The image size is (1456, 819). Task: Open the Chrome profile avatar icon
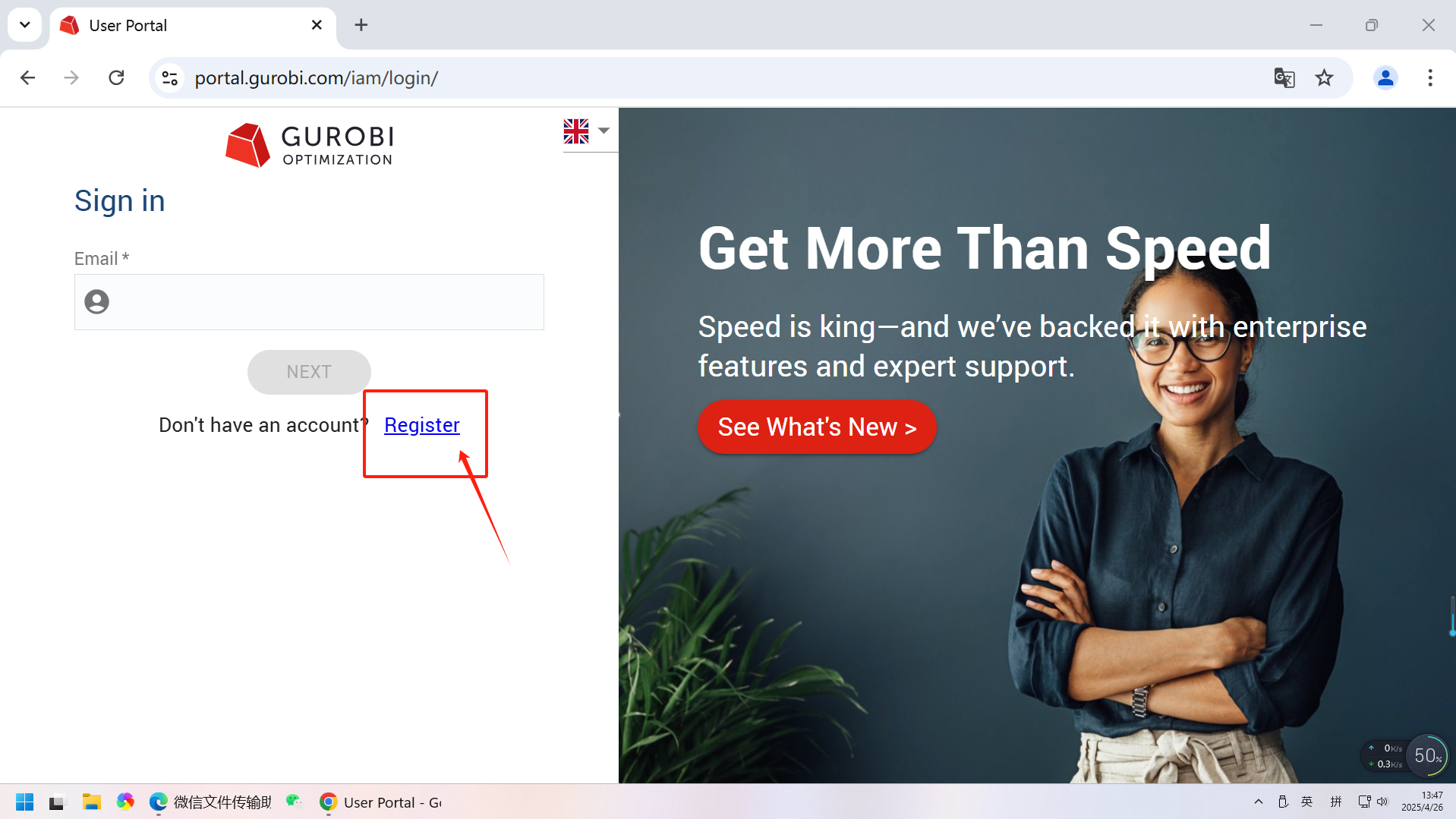[1385, 78]
